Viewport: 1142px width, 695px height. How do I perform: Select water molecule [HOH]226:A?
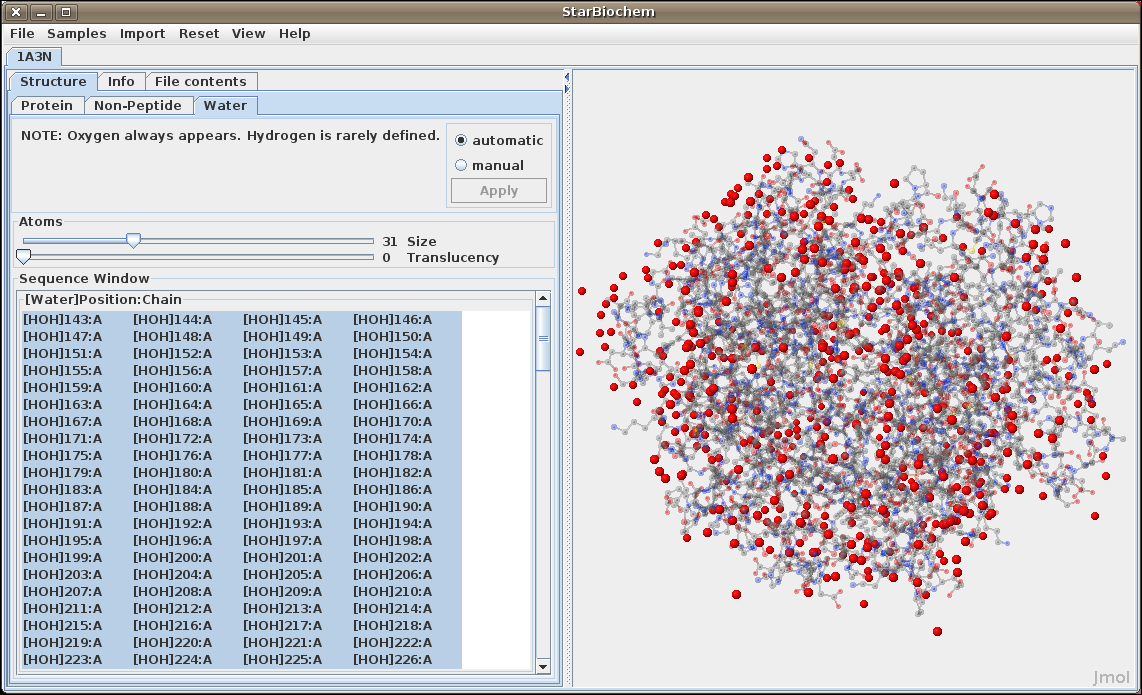393,659
